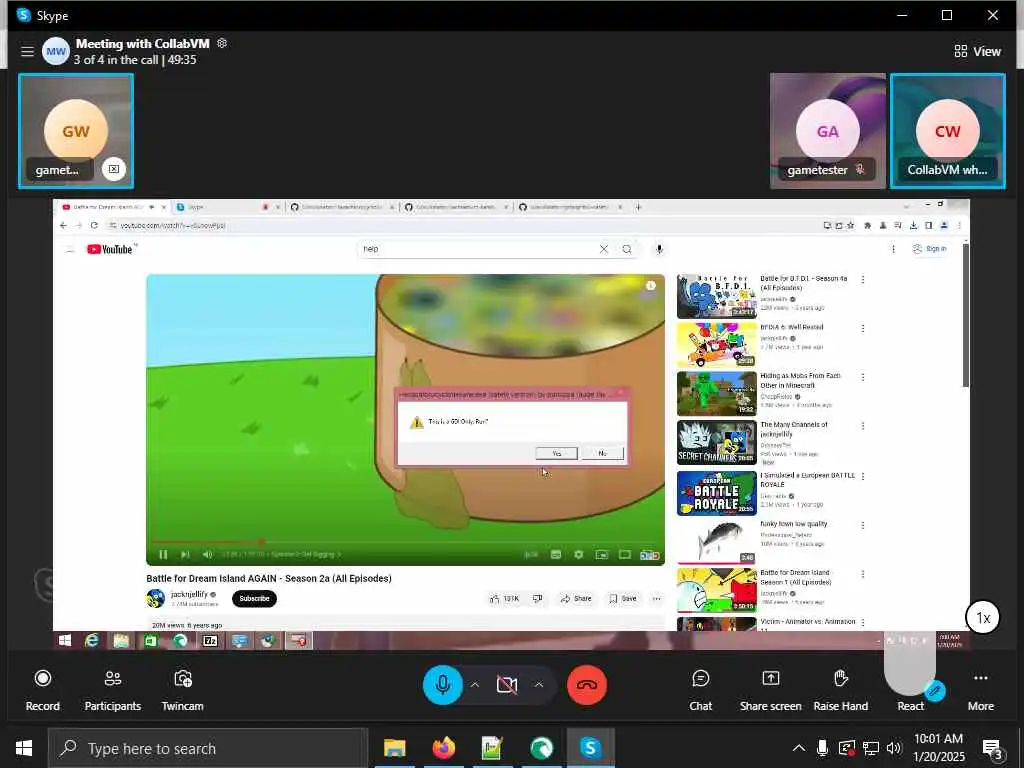Raise Hand in the meeting

click(x=840, y=690)
